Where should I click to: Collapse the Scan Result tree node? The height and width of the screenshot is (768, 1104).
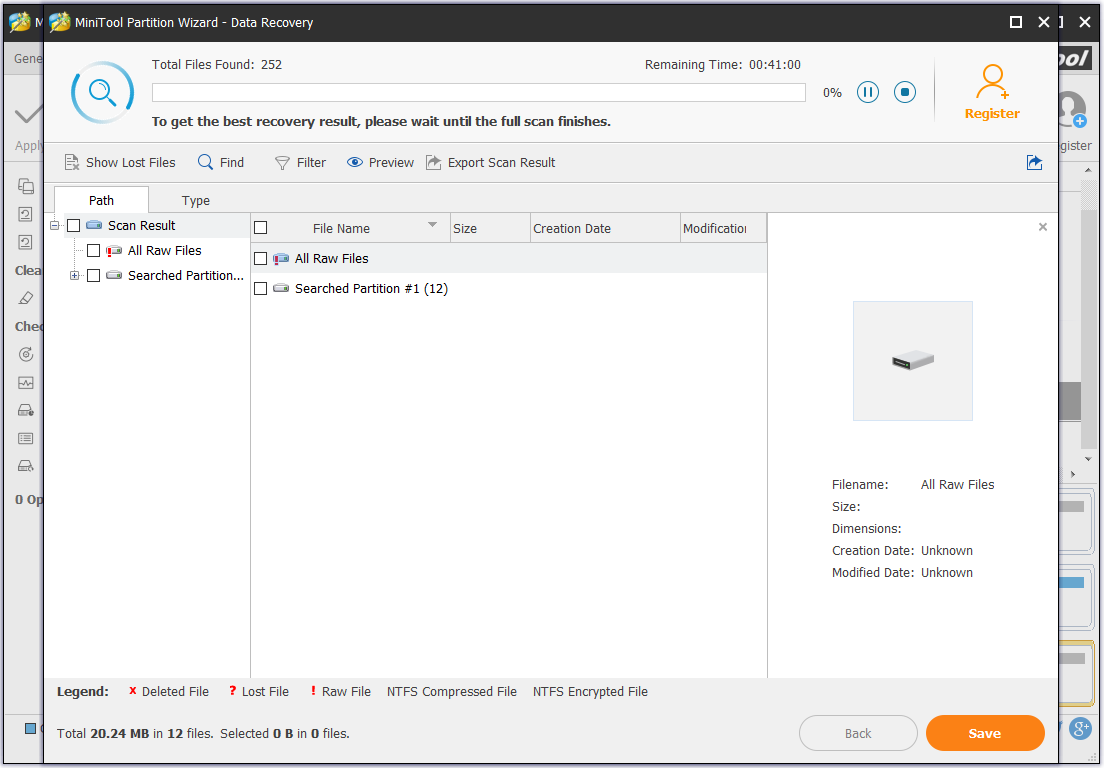pos(55,225)
